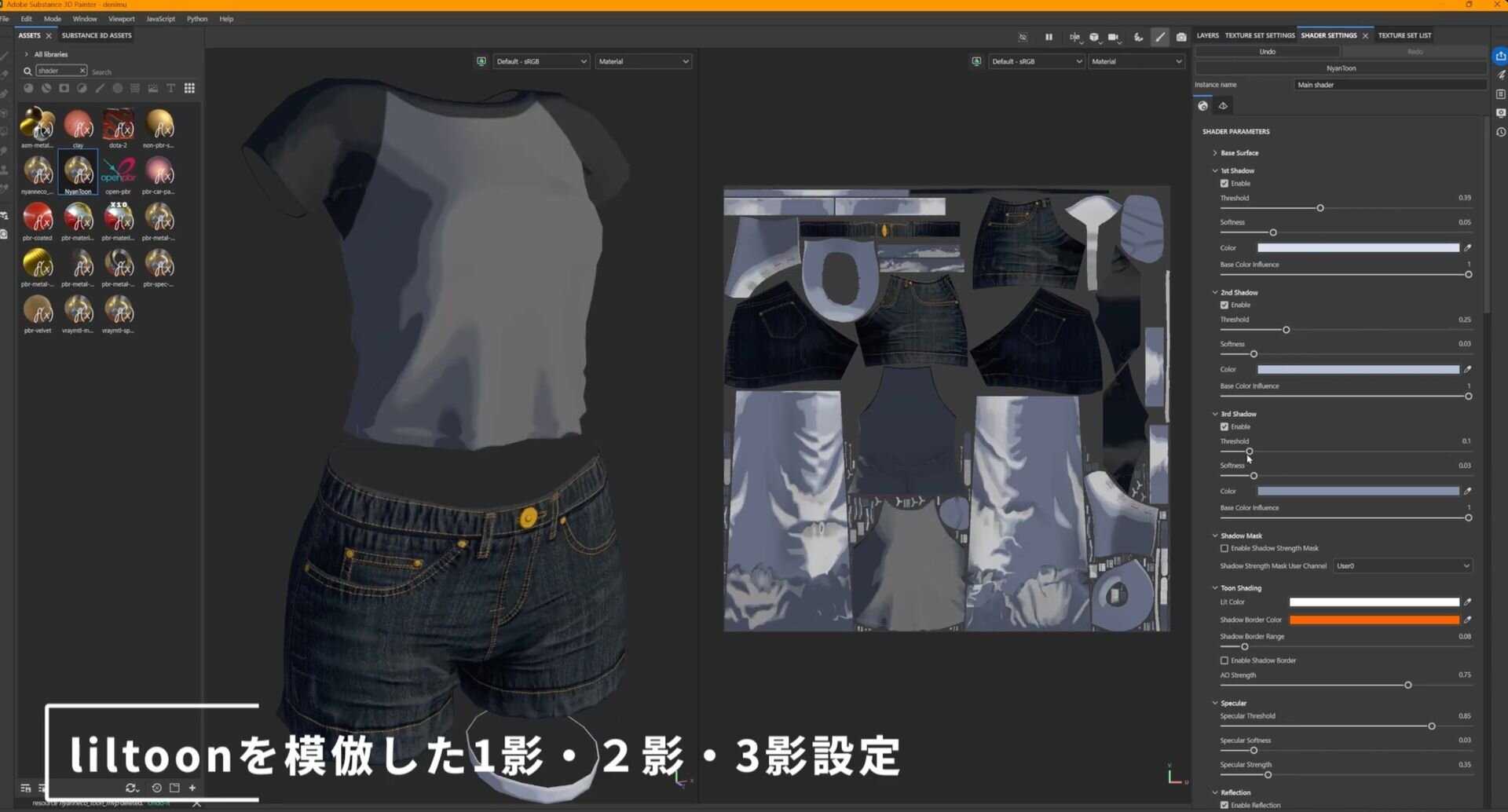Open the JavaScript menu

tap(160, 19)
